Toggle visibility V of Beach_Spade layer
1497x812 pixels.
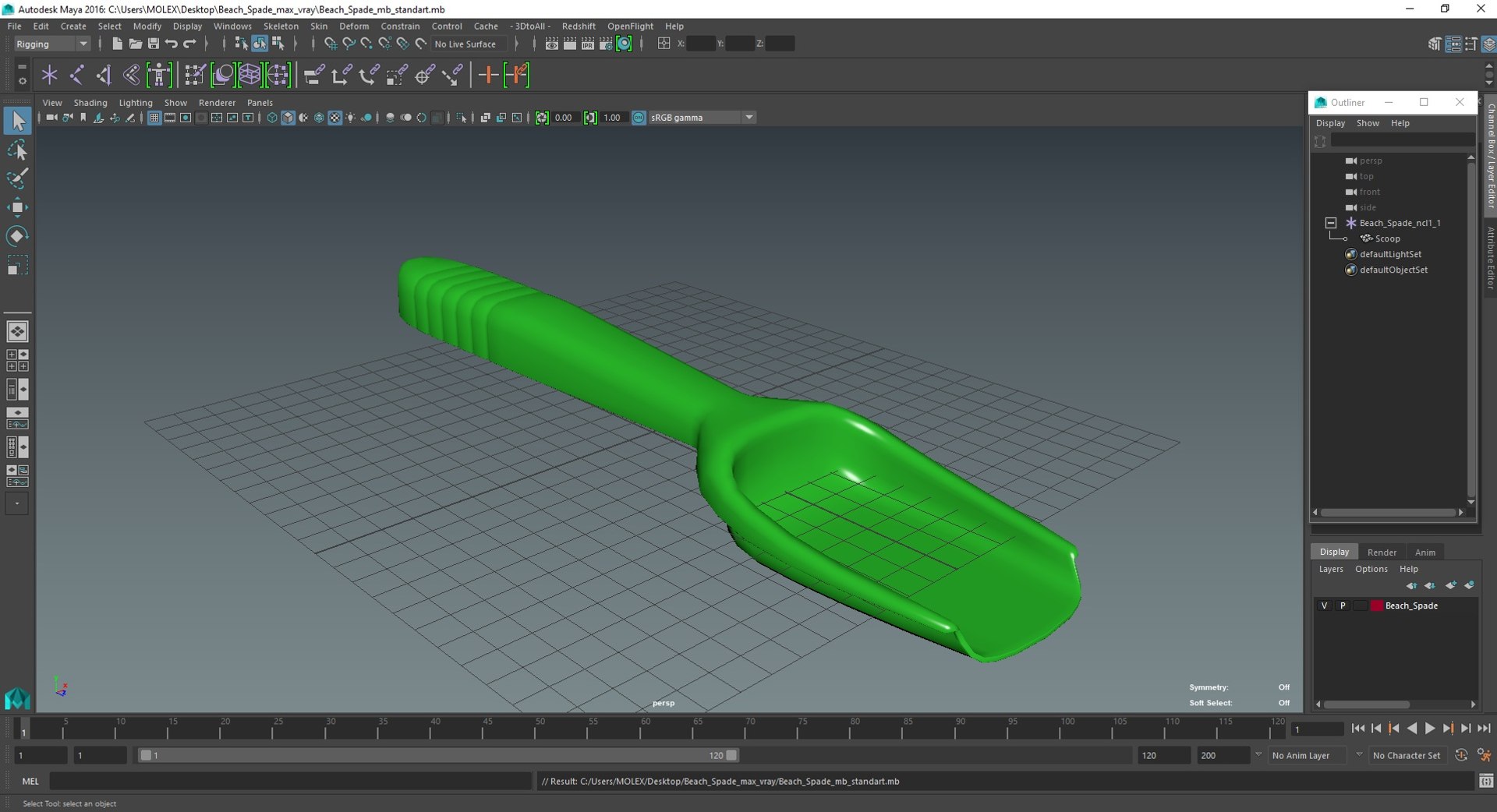coord(1324,605)
